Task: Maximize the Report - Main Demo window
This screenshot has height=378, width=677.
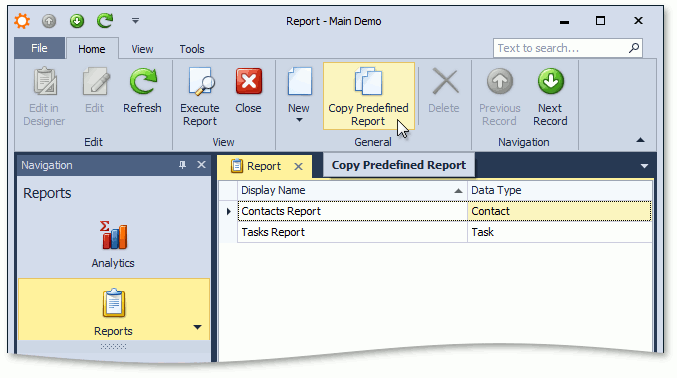Action: coord(600,21)
